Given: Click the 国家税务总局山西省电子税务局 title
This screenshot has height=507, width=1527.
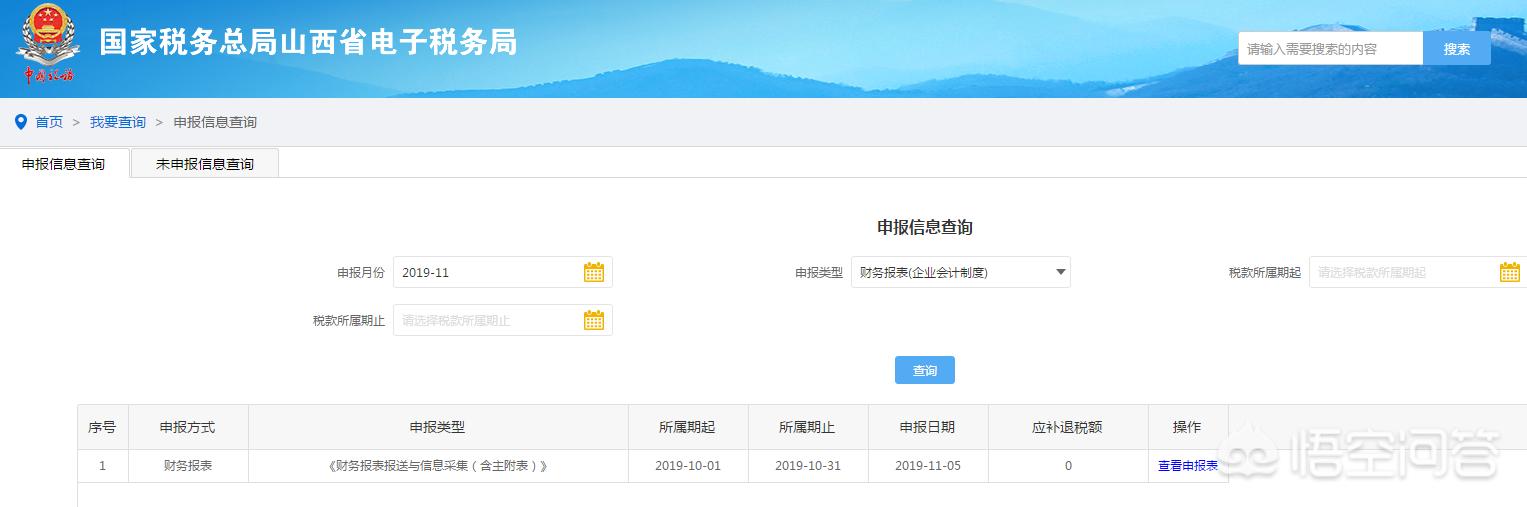Looking at the screenshot, I should point(309,42).
